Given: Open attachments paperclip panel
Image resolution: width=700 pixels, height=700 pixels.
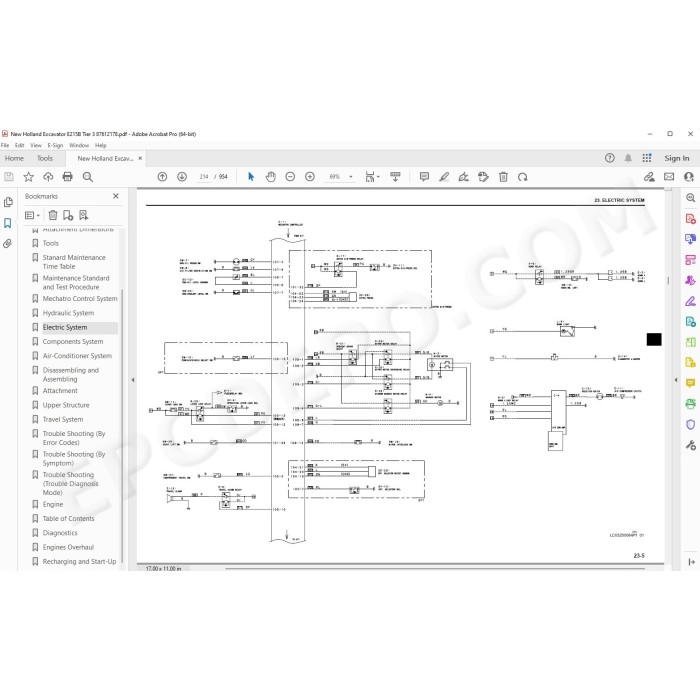Looking at the screenshot, I should pos(8,244).
